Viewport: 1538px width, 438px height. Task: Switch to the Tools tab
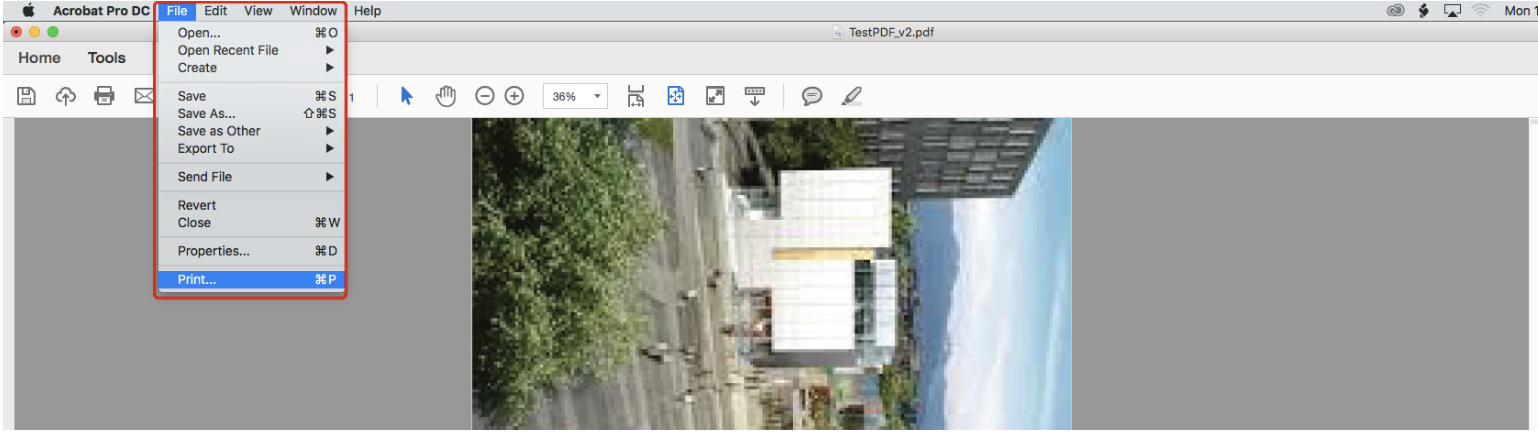pyautogui.click(x=106, y=58)
